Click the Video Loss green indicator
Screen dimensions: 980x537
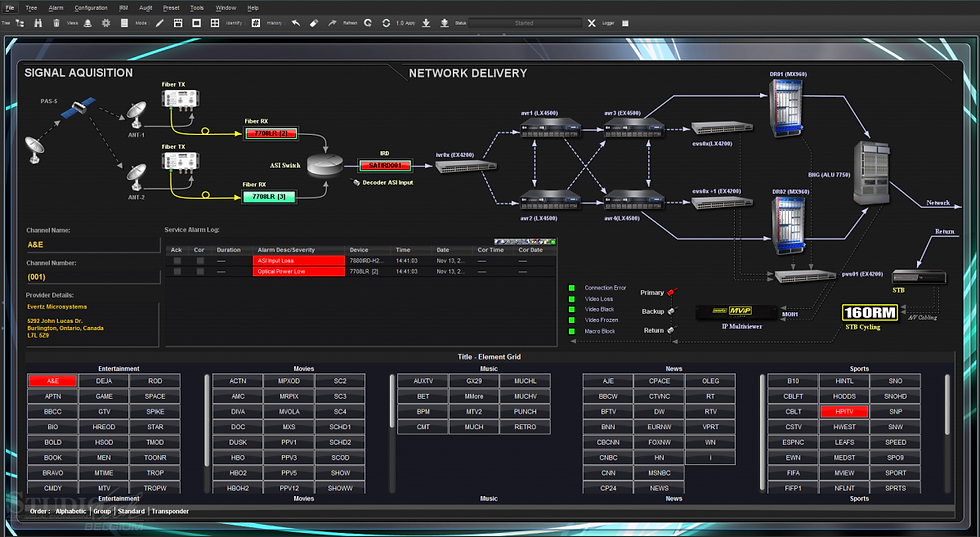click(x=572, y=299)
